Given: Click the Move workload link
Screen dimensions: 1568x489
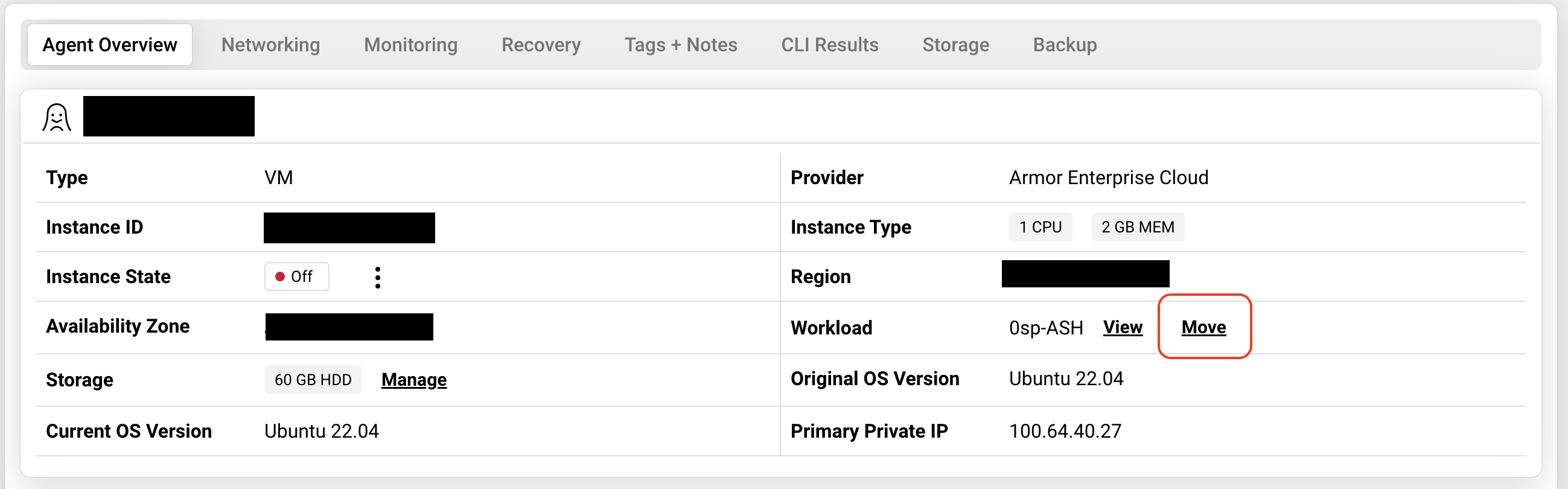Looking at the screenshot, I should point(1203,327).
